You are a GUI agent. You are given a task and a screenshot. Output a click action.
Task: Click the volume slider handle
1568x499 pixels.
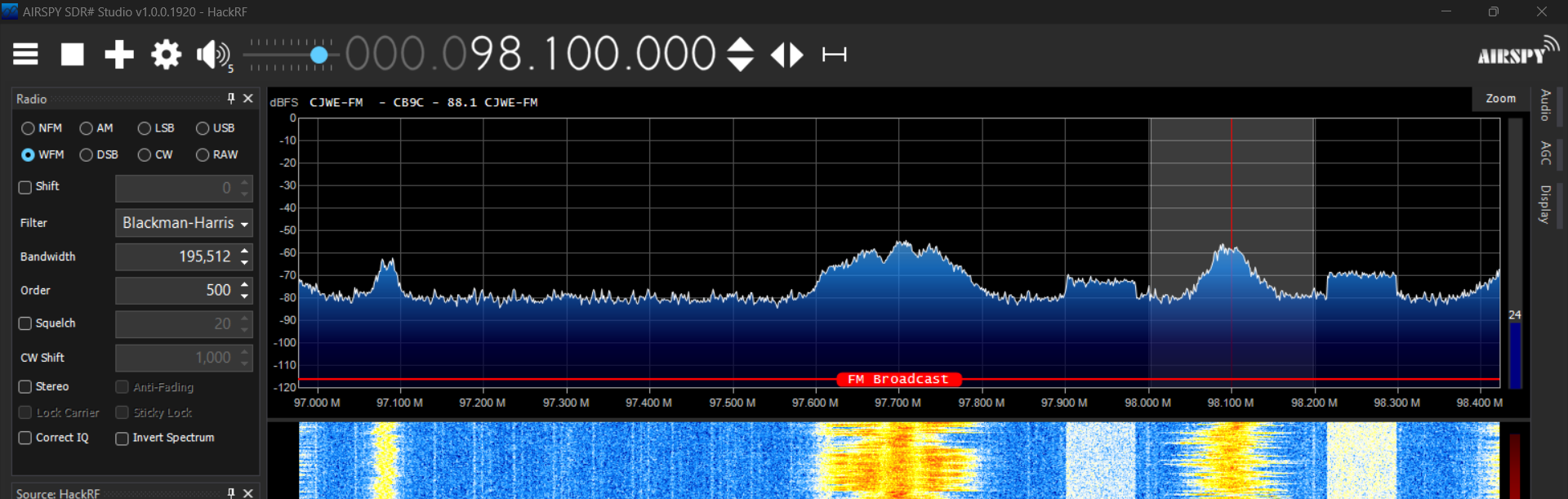(x=319, y=55)
